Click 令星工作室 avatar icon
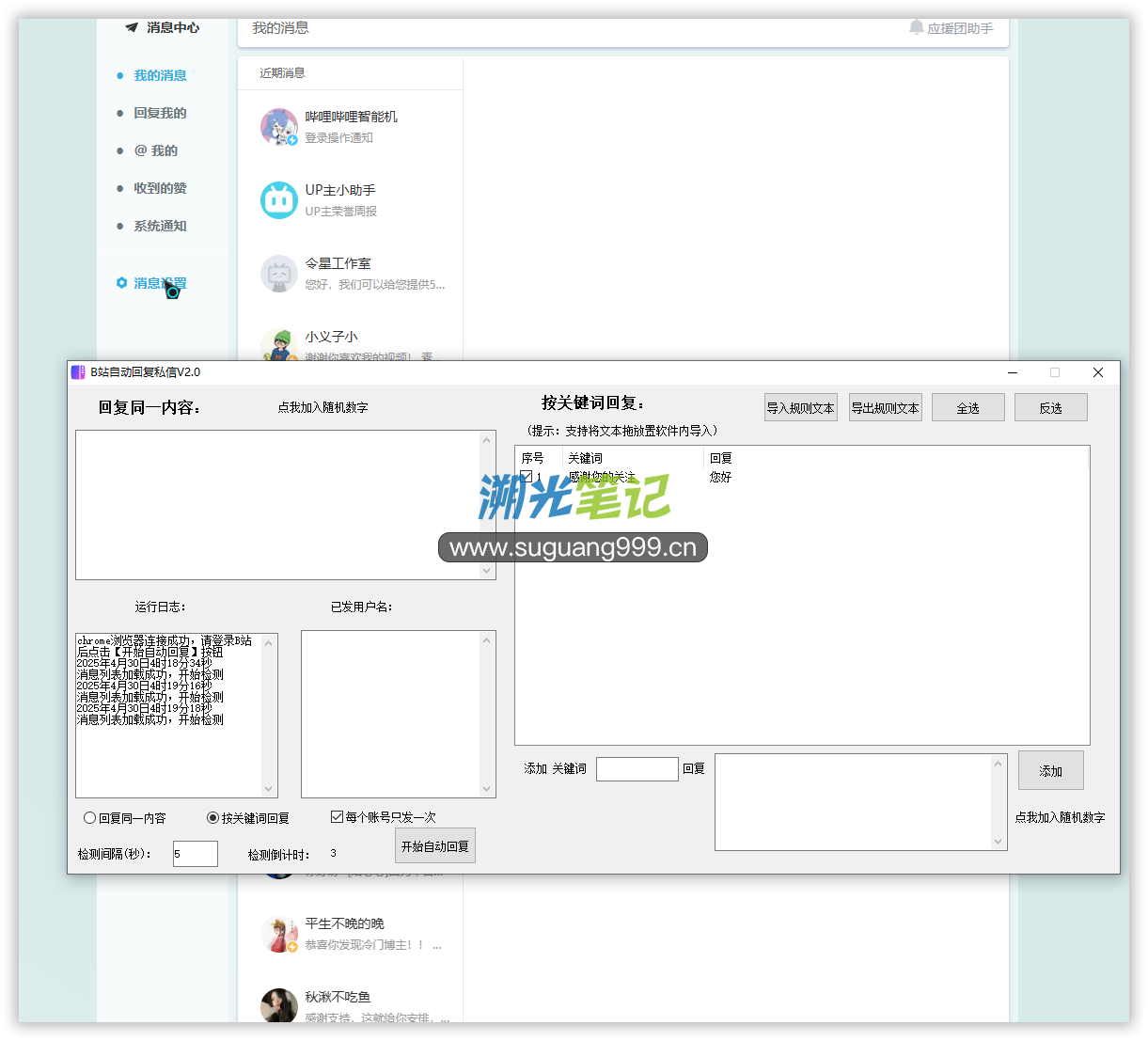Screen dimensions: 1148x1041 [279, 274]
